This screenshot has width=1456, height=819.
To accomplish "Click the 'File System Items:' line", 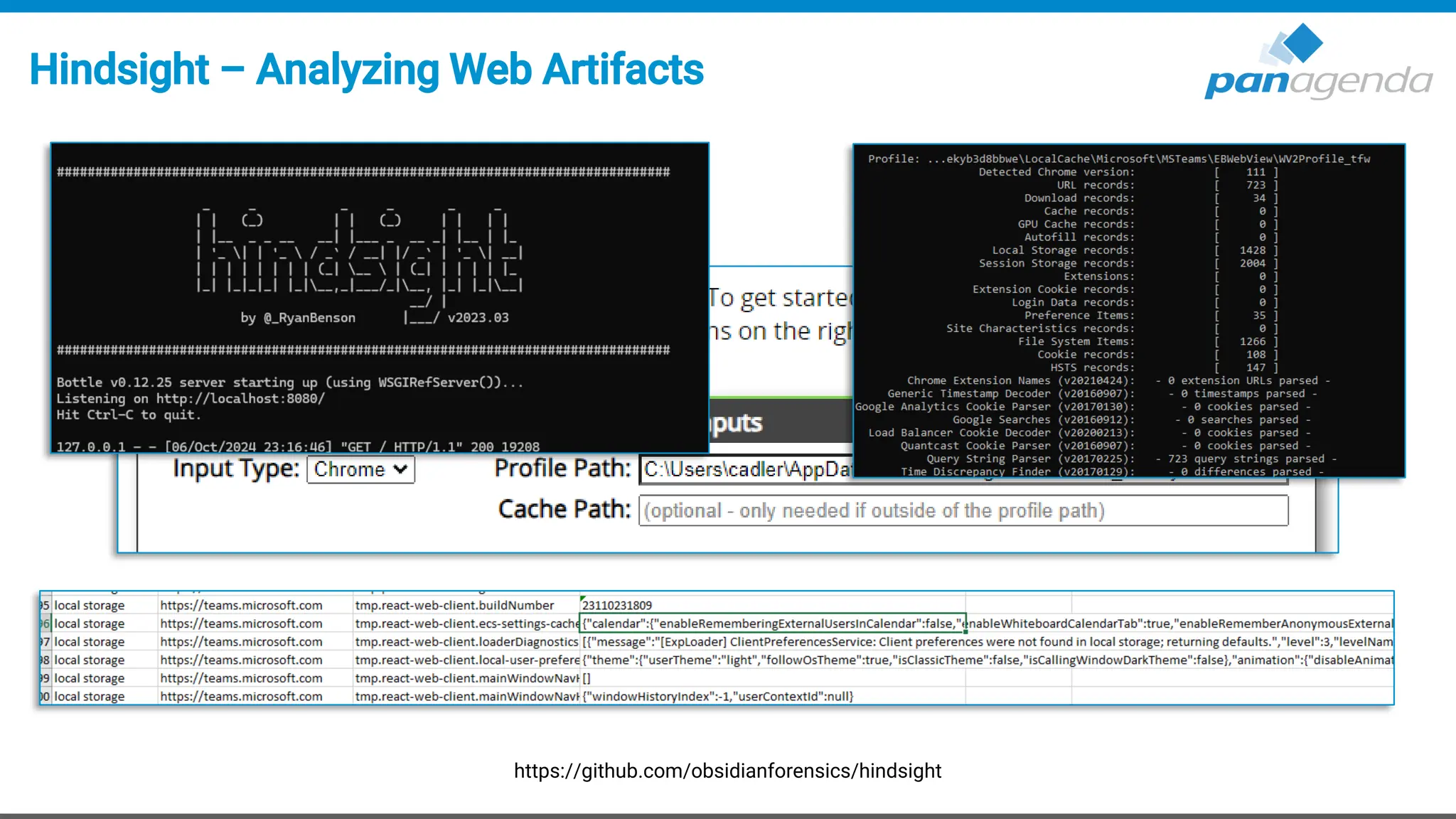I will pos(1148,341).
